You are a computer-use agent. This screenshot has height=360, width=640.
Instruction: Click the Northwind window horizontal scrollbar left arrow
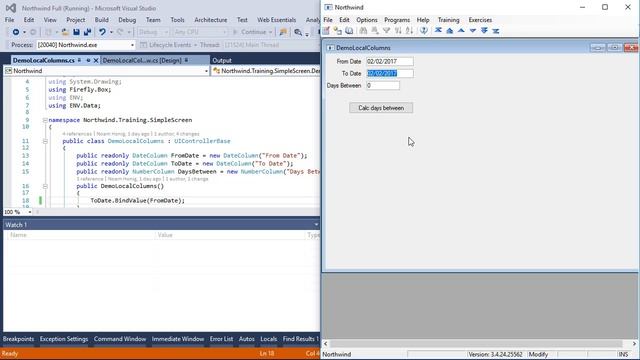326,344
